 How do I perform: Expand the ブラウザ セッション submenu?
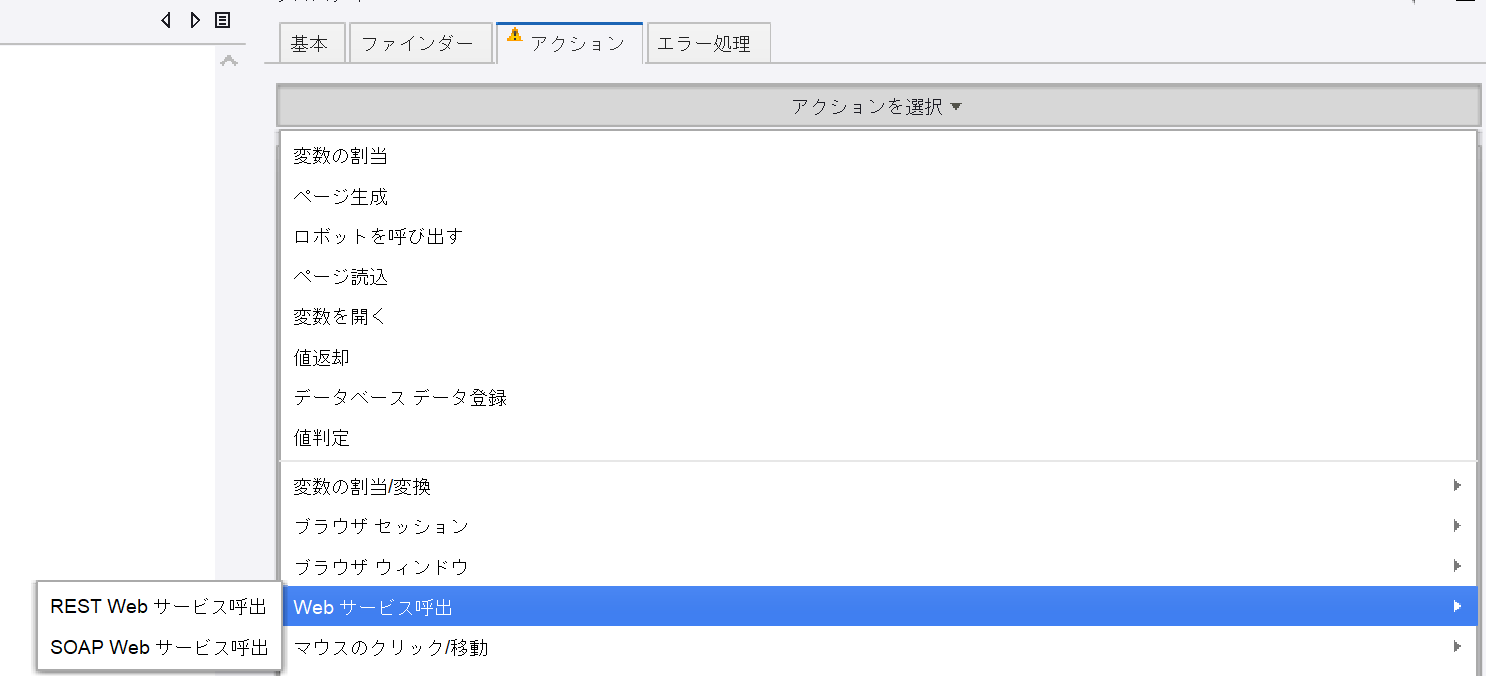pyautogui.click(x=878, y=526)
